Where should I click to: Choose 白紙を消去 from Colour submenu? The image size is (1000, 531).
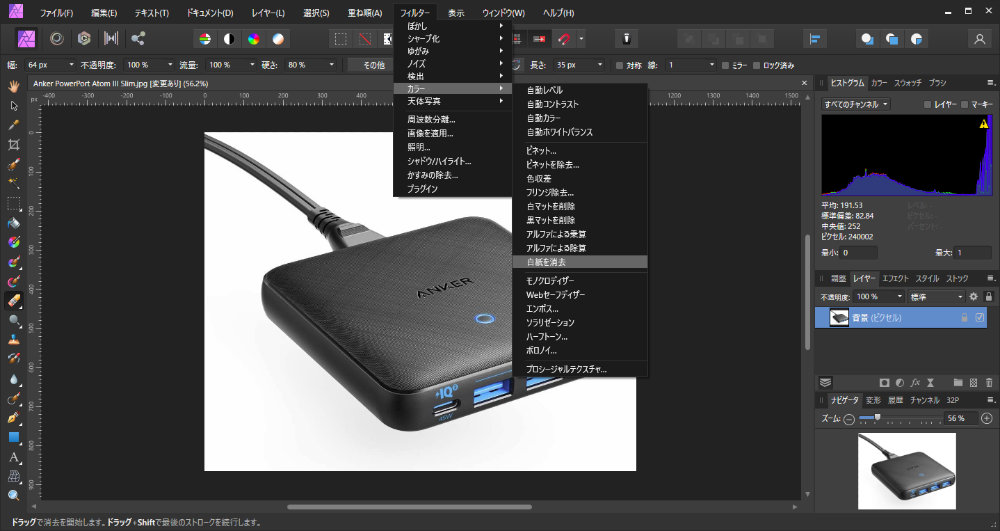(x=580, y=262)
